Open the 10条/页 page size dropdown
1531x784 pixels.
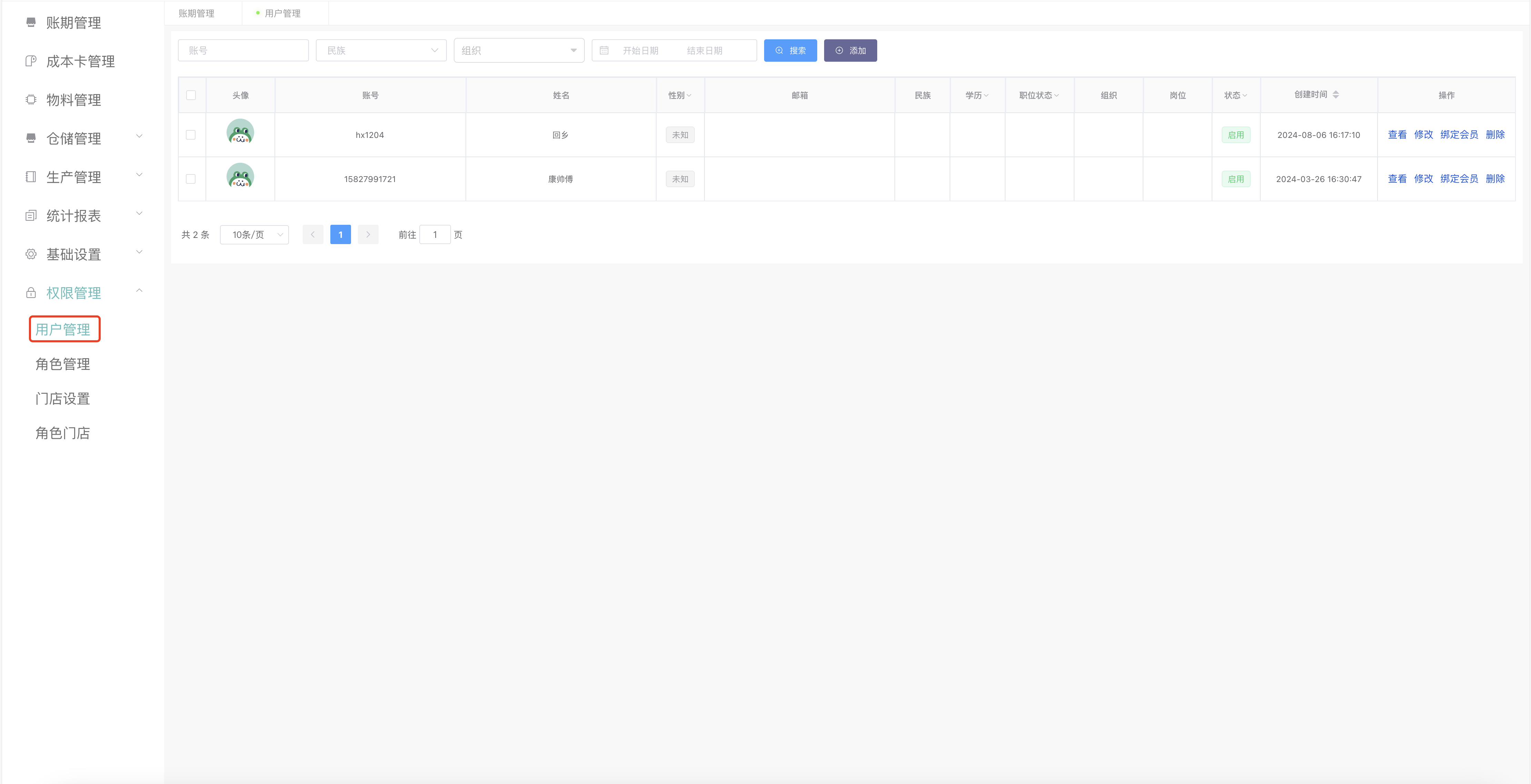coord(254,235)
